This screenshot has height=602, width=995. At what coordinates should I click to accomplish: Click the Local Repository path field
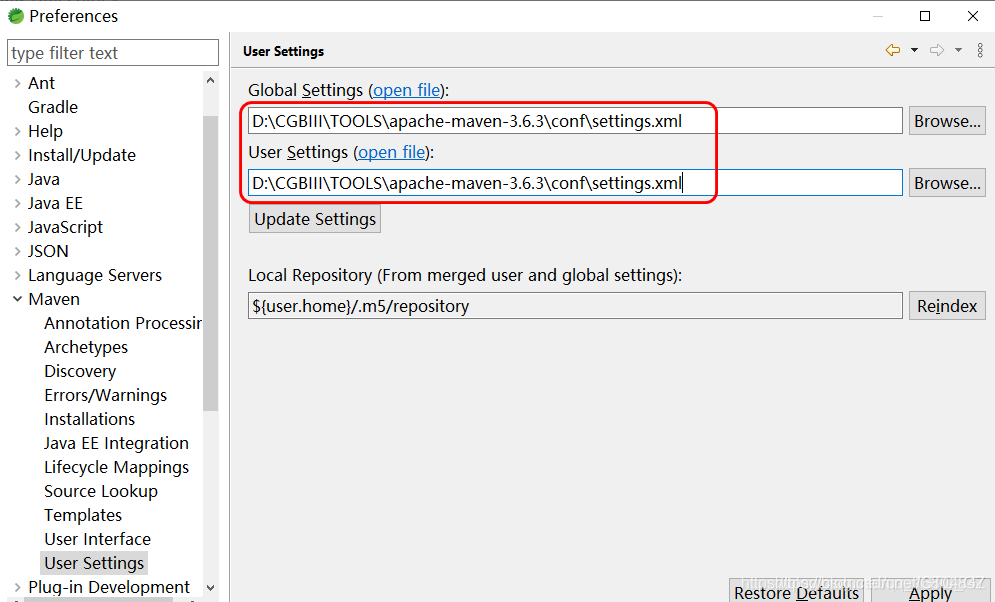(x=575, y=306)
